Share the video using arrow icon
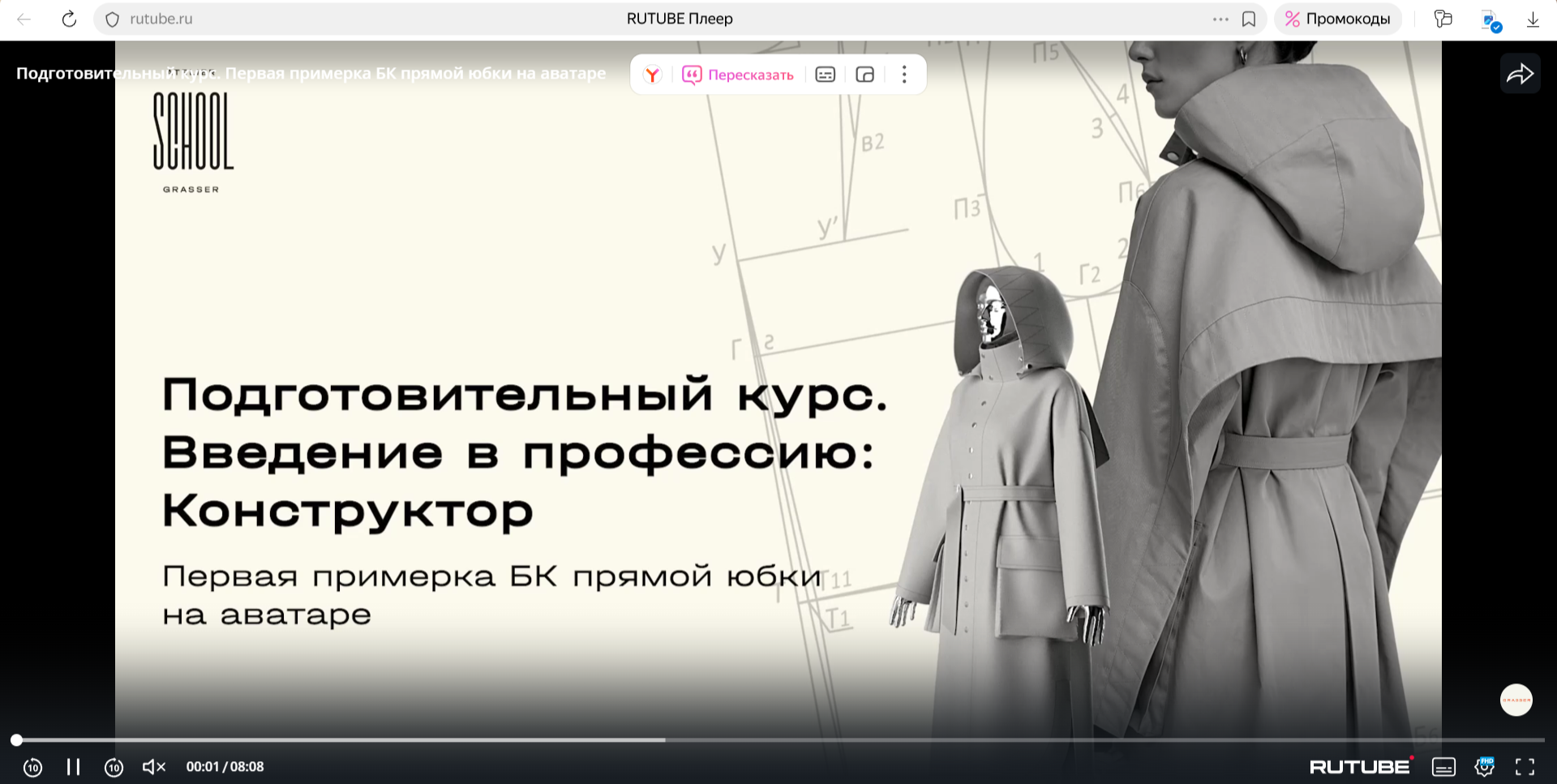The width and height of the screenshot is (1557, 784). 1520,75
